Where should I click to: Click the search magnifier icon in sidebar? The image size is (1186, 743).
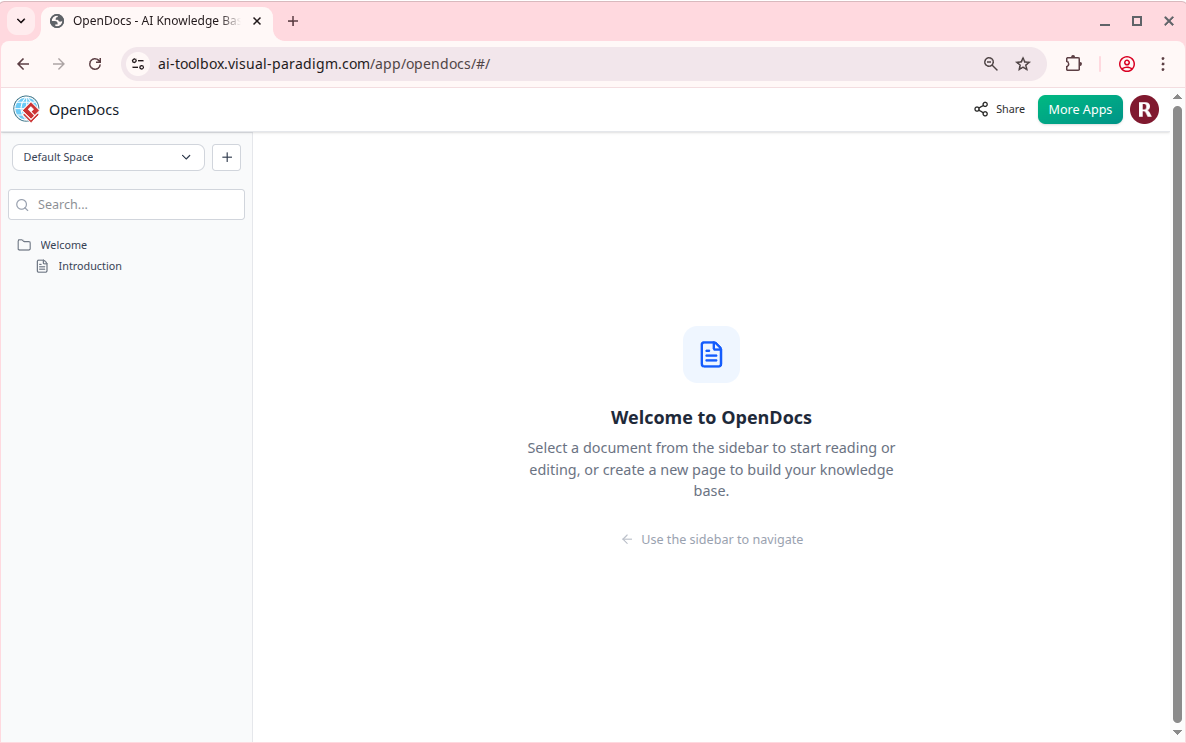(22, 204)
